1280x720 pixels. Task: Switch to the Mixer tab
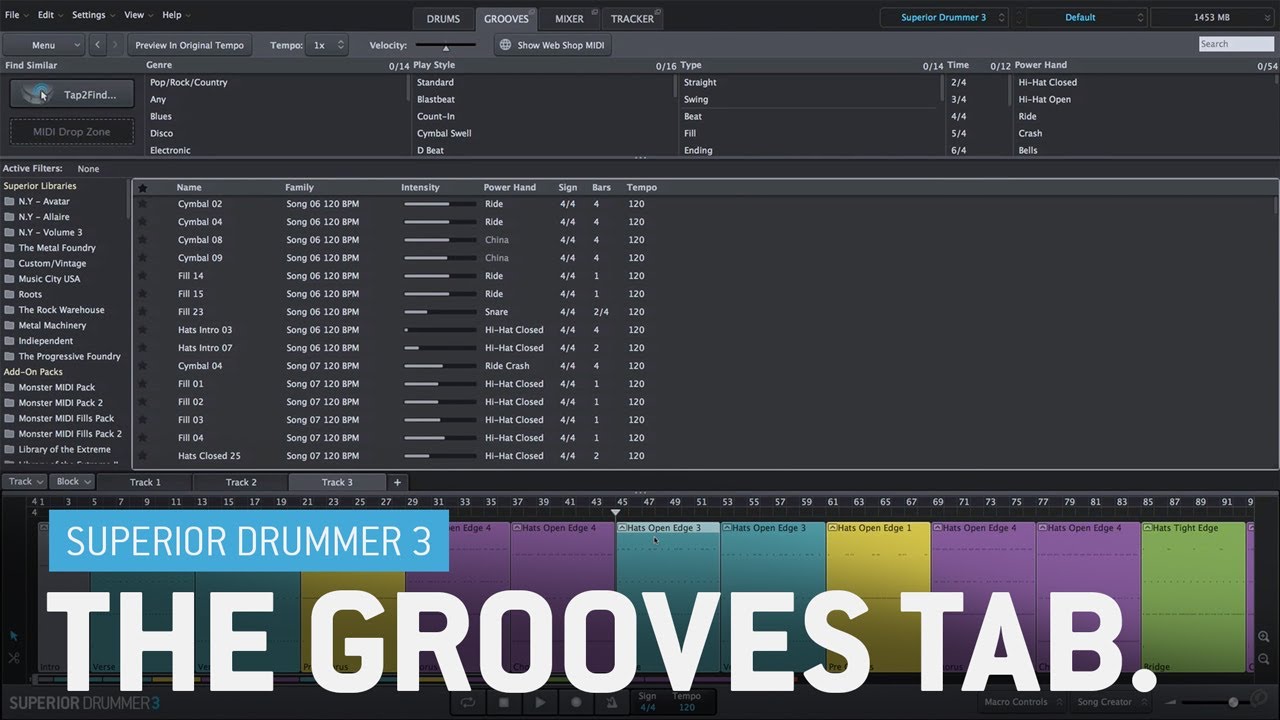click(x=569, y=18)
